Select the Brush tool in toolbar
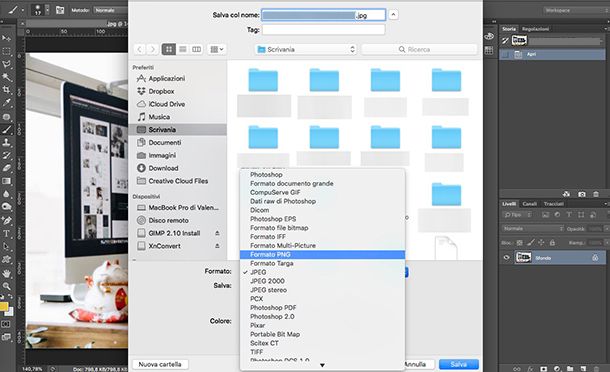Screen dimensions: 610x372 tap(6, 130)
